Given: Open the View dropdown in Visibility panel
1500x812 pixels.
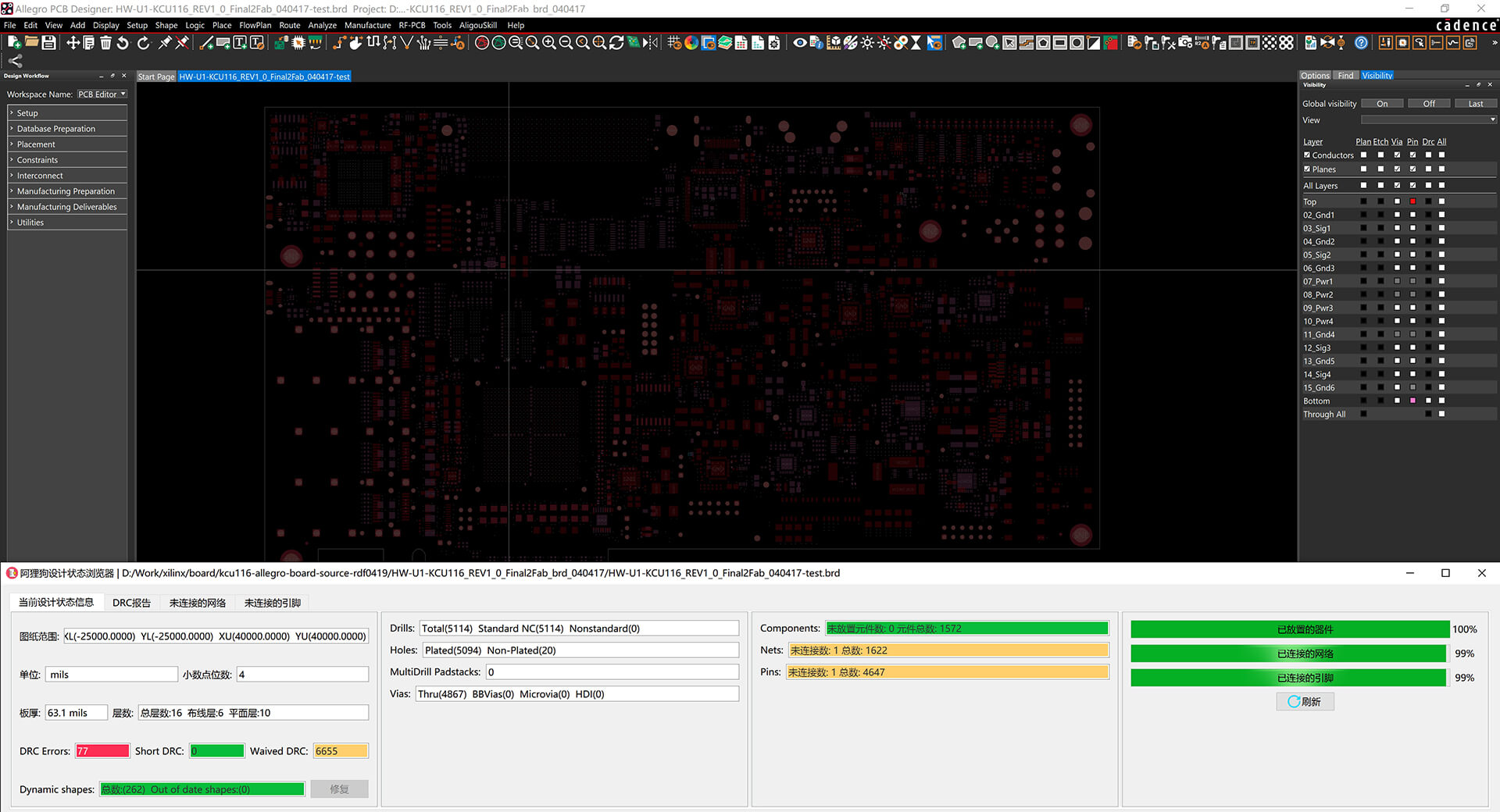Looking at the screenshot, I should (x=1428, y=120).
